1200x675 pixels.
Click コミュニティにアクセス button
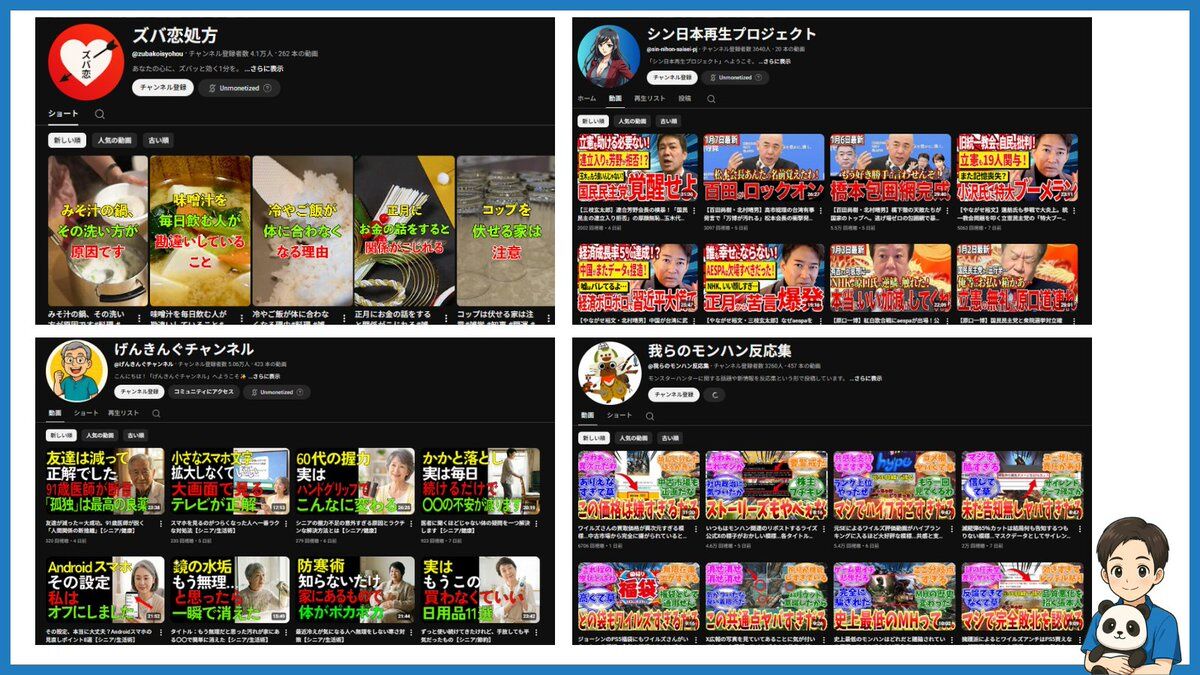click(x=204, y=392)
